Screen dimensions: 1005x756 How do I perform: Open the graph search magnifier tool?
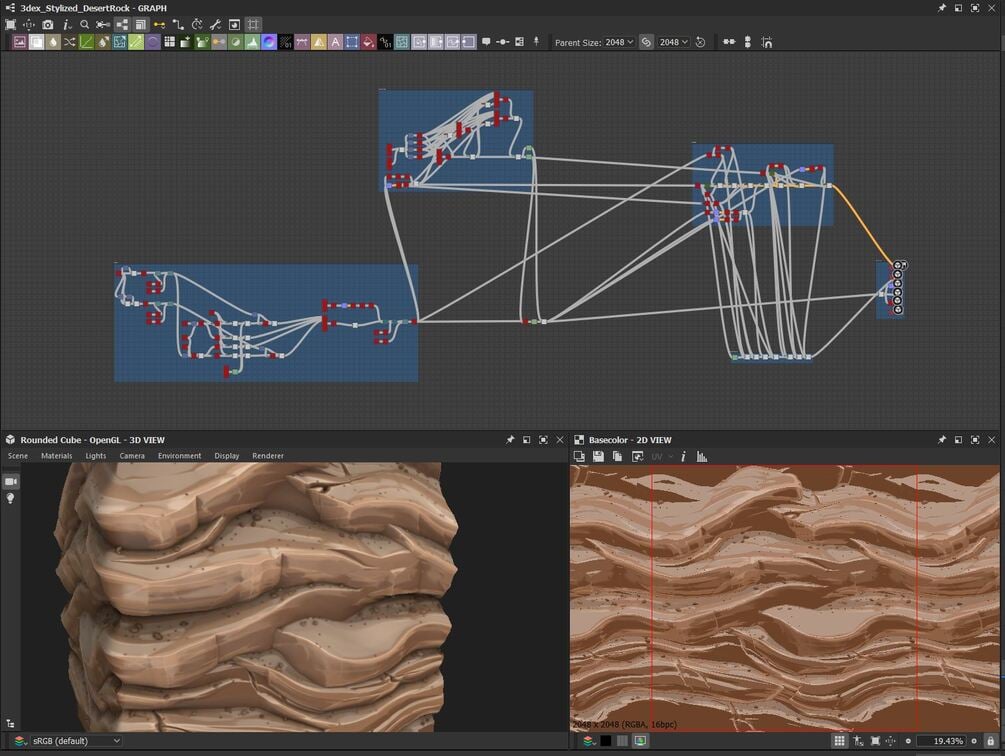click(84, 24)
